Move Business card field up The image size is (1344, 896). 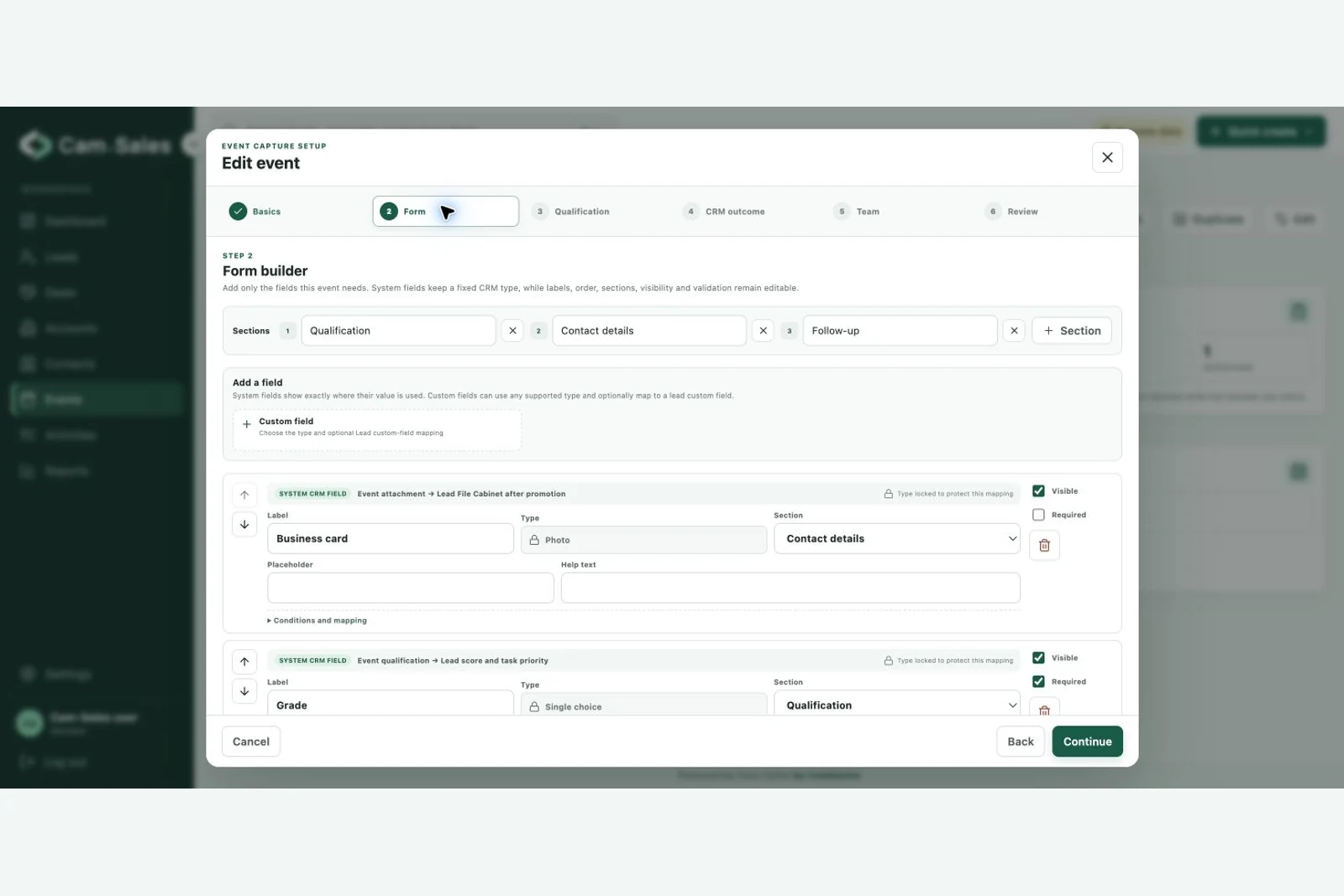tap(244, 495)
